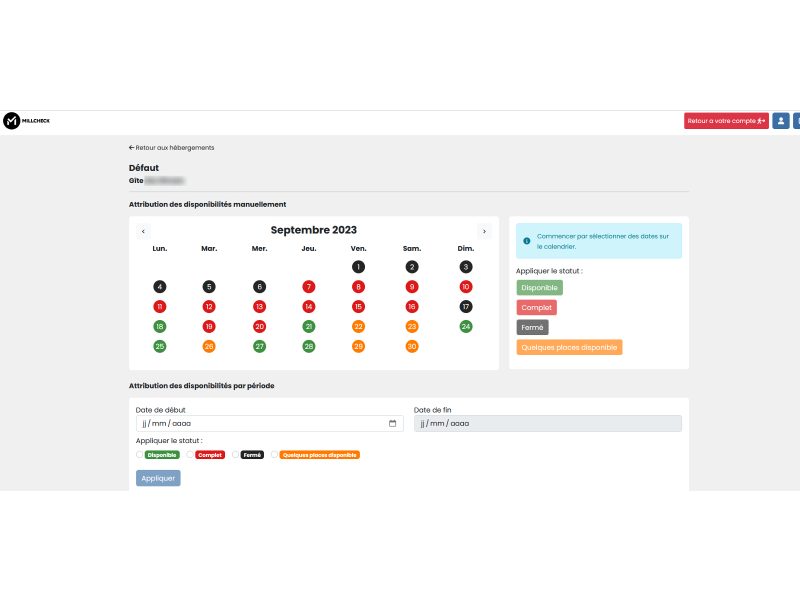Select green day 25 on the calendar
This screenshot has height=600, width=800.
[x=160, y=346]
